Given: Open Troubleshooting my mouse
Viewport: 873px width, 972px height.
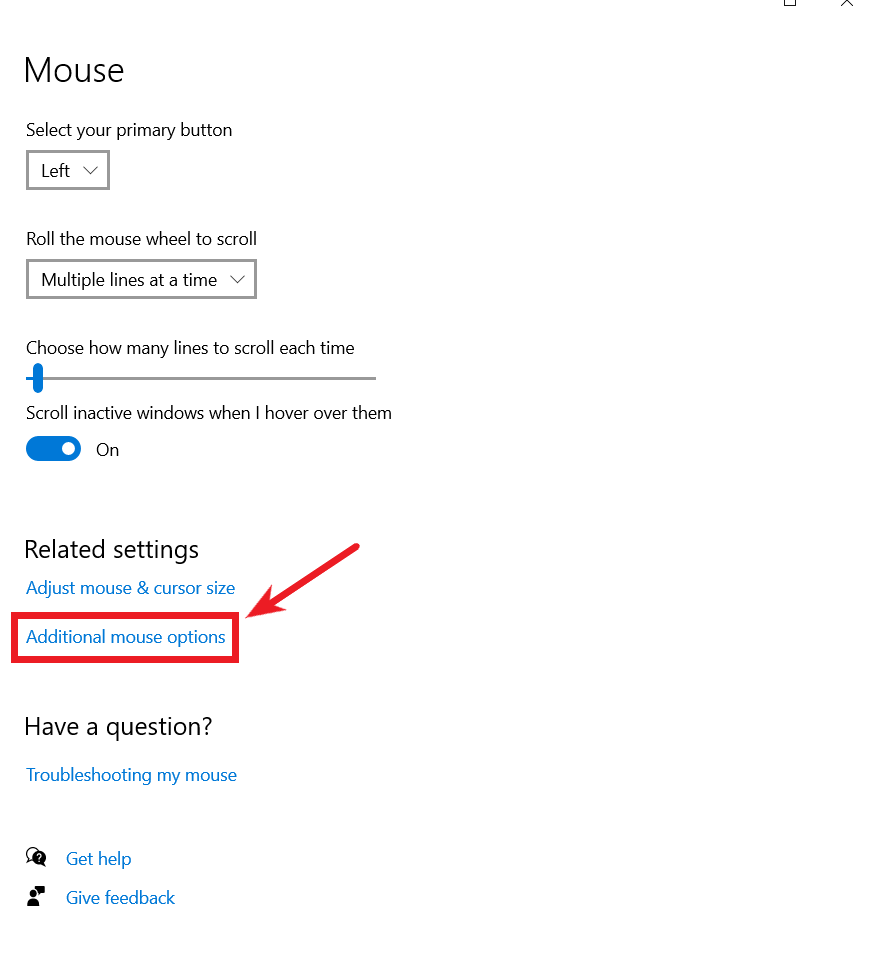Looking at the screenshot, I should (x=131, y=775).
